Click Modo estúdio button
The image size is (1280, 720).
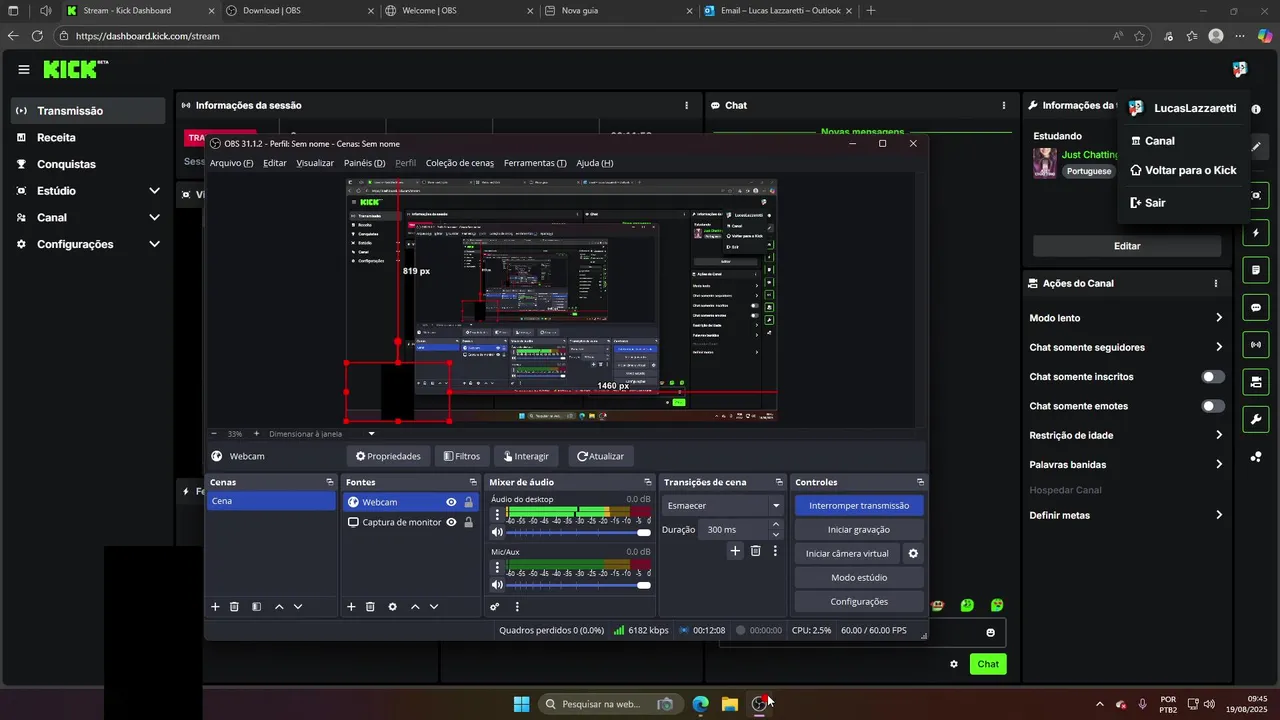[859, 578]
